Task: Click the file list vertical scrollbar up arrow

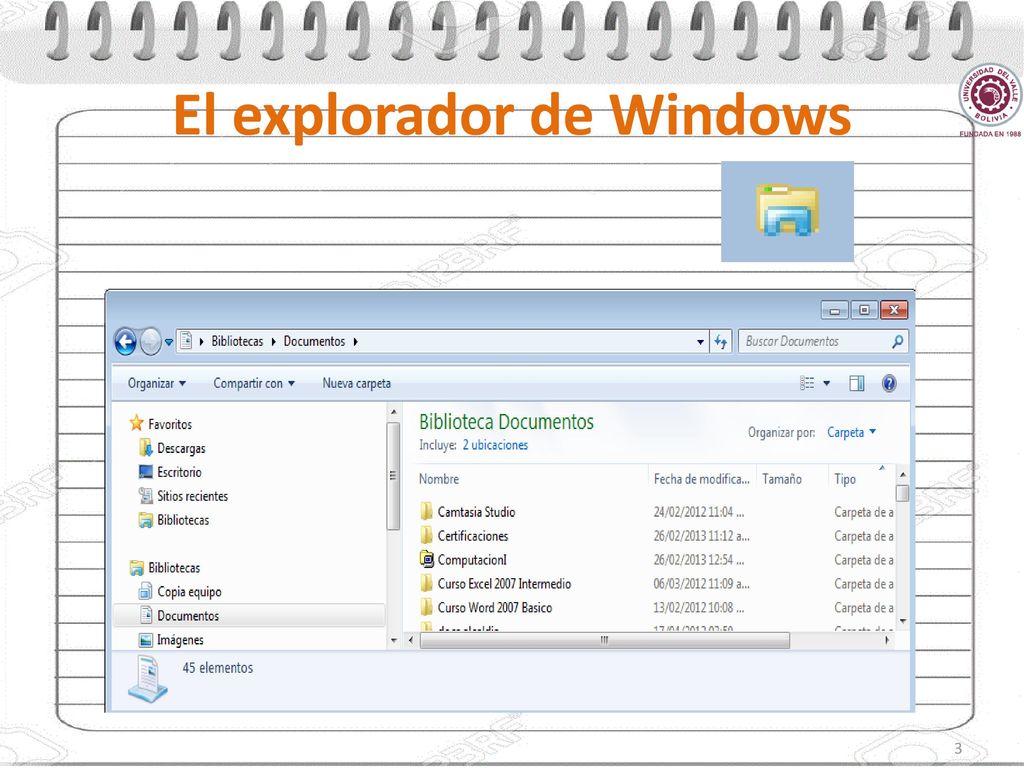Action: pyautogui.click(x=903, y=475)
